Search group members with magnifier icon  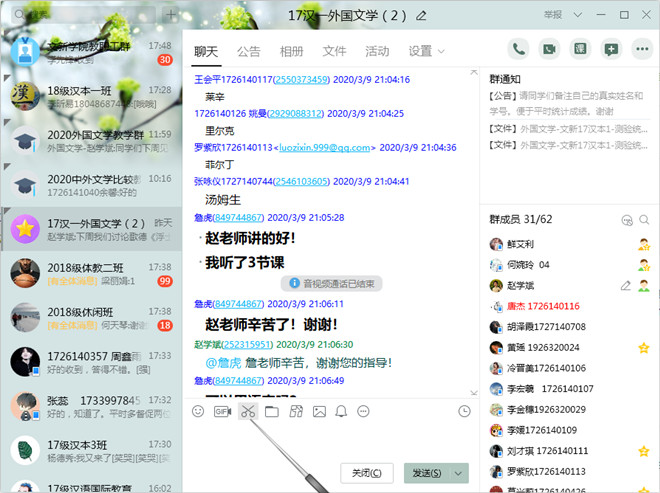tap(644, 219)
